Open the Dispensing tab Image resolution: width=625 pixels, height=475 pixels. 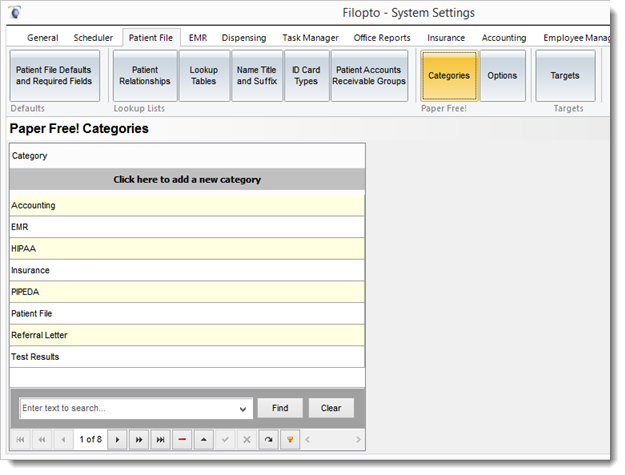tap(244, 38)
